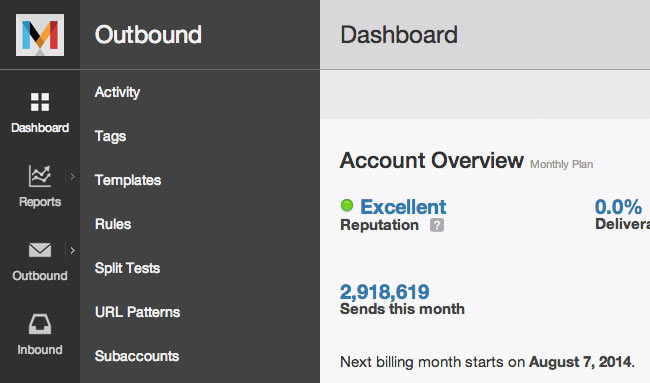
Task: Open the Inbound tray icon
Action: [x=40, y=324]
